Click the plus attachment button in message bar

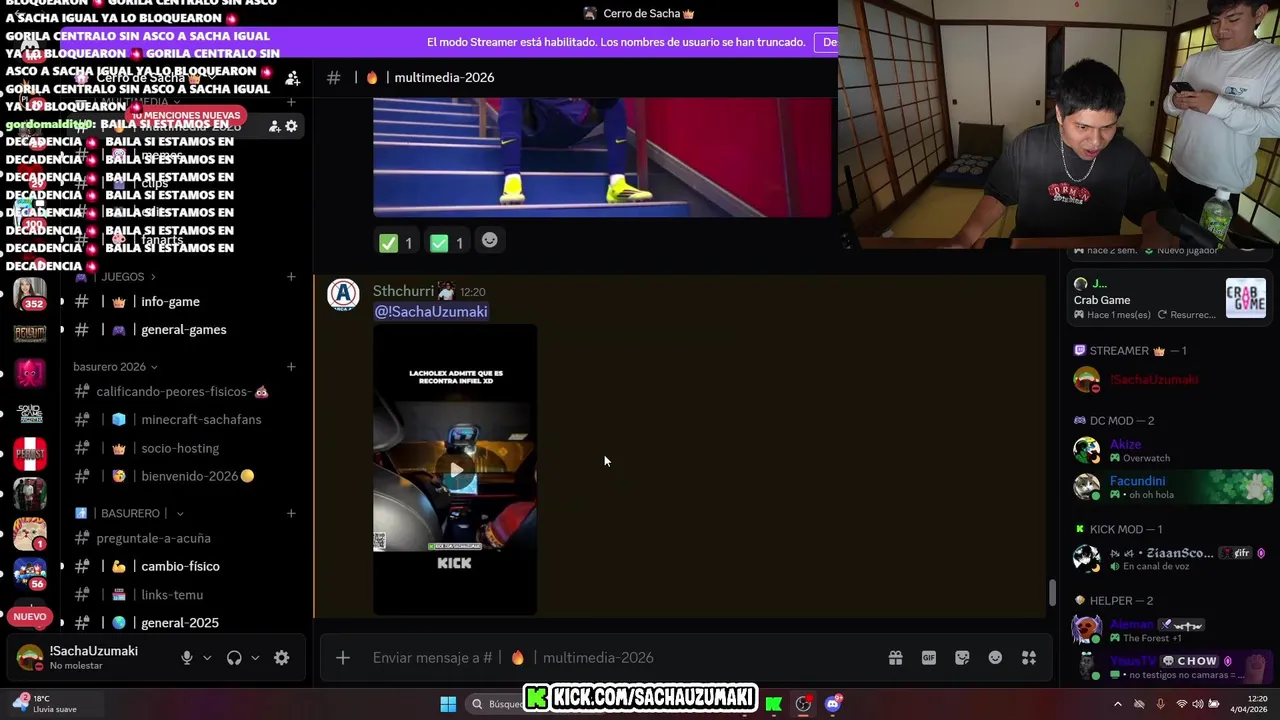tap(343, 658)
